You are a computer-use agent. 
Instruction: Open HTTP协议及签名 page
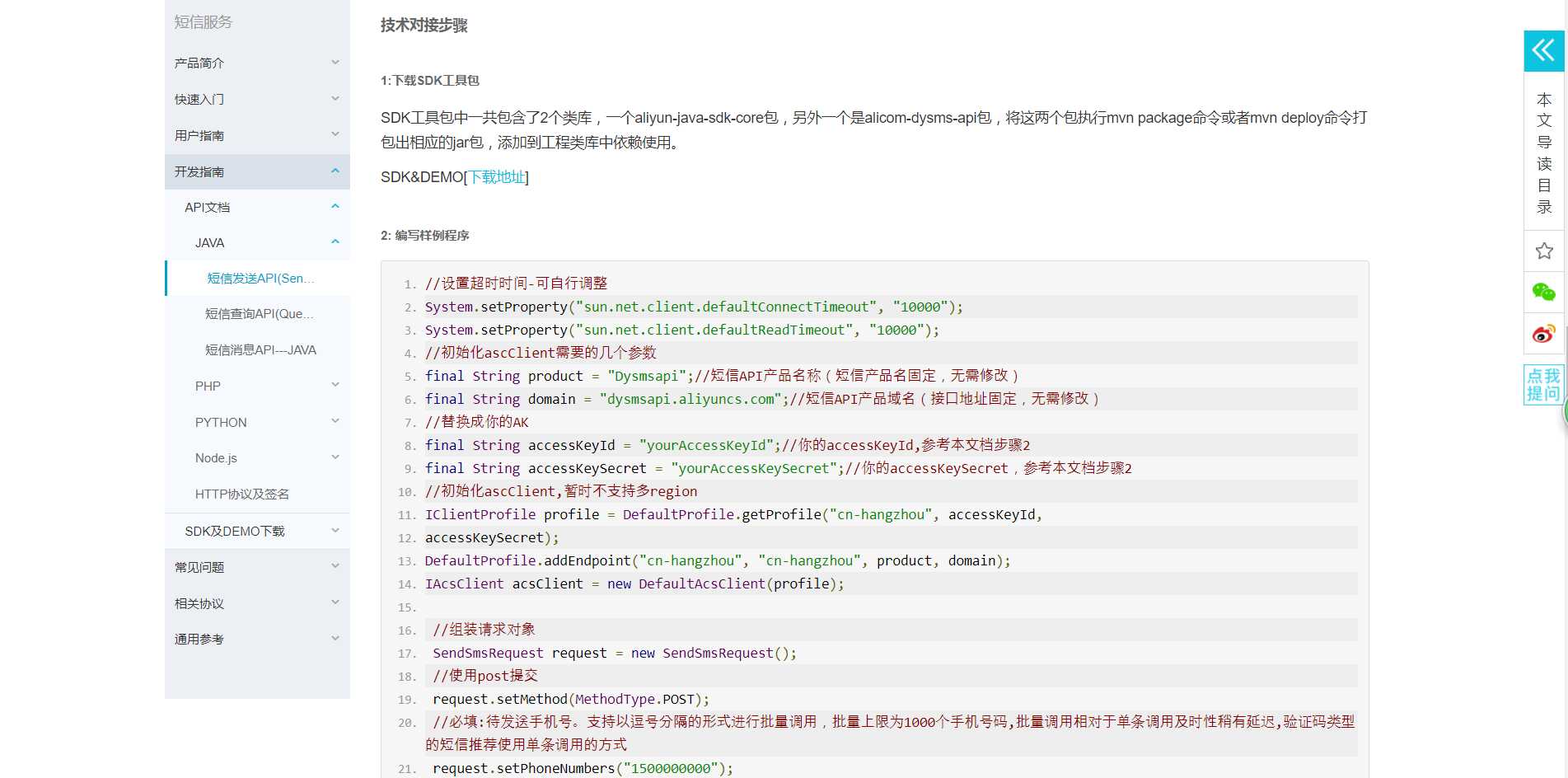[242, 494]
